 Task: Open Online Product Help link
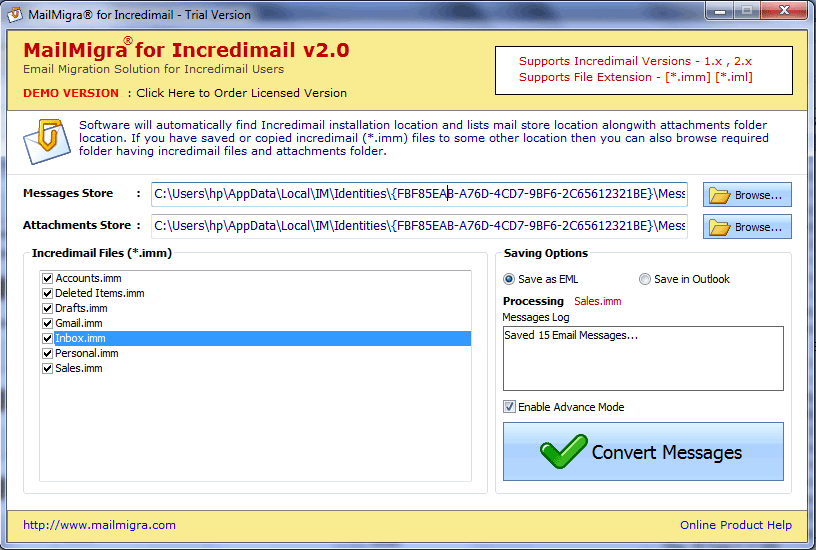click(735, 525)
